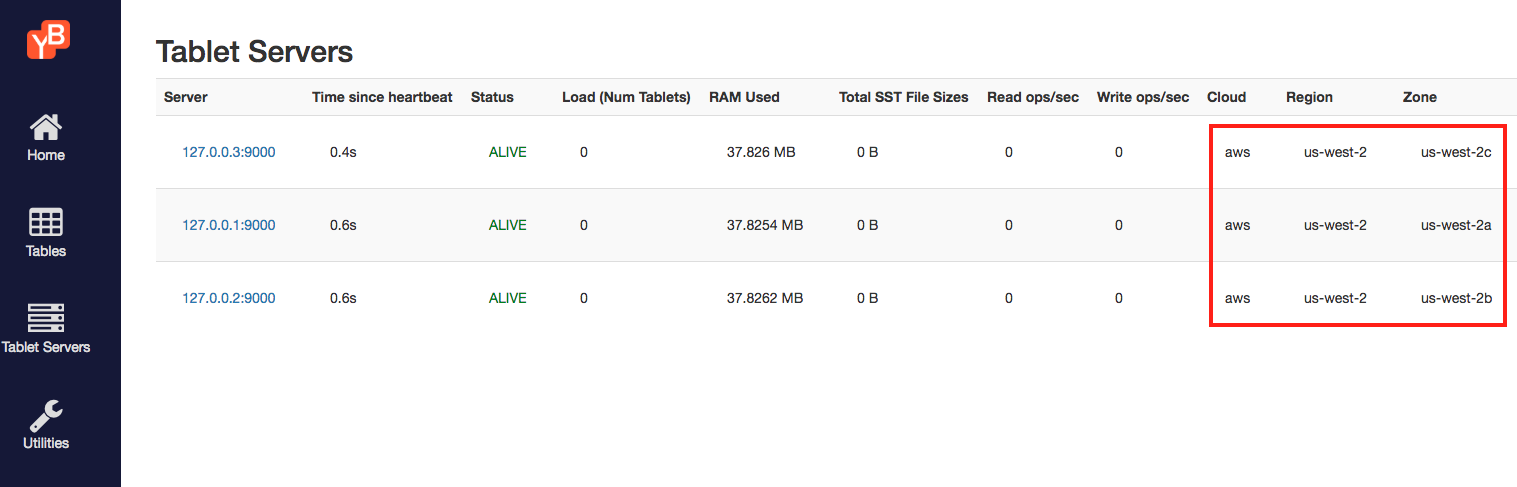Image resolution: width=1517 pixels, height=487 pixels.
Task: Click the zone value us-west-2a
Action: (x=1456, y=225)
